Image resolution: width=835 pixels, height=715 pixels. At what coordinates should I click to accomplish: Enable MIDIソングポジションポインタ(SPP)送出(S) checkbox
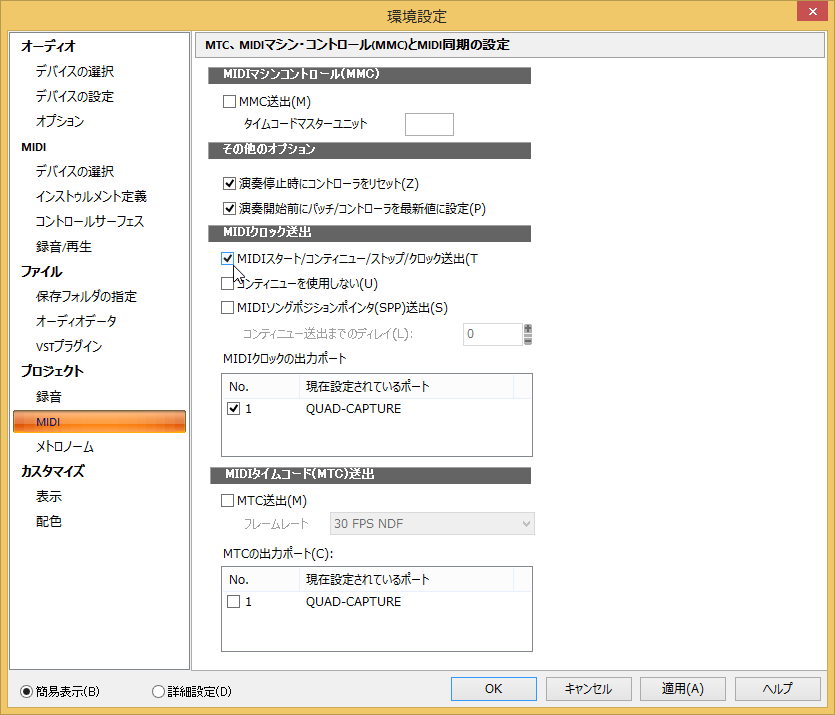click(227, 308)
